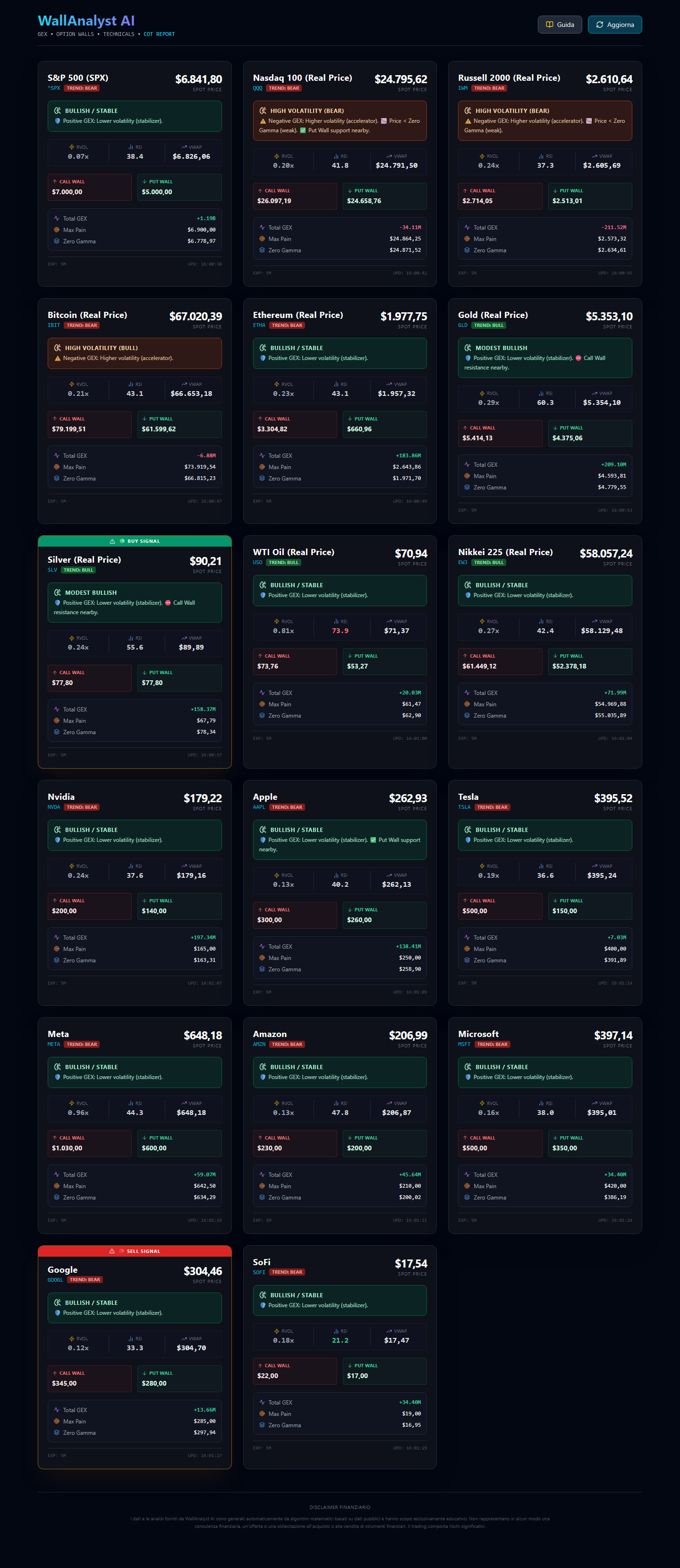Click warning triangle icon in SELL SIGNAL banner
Viewport: 680px width, 1568px height.
pyautogui.click(x=111, y=1251)
